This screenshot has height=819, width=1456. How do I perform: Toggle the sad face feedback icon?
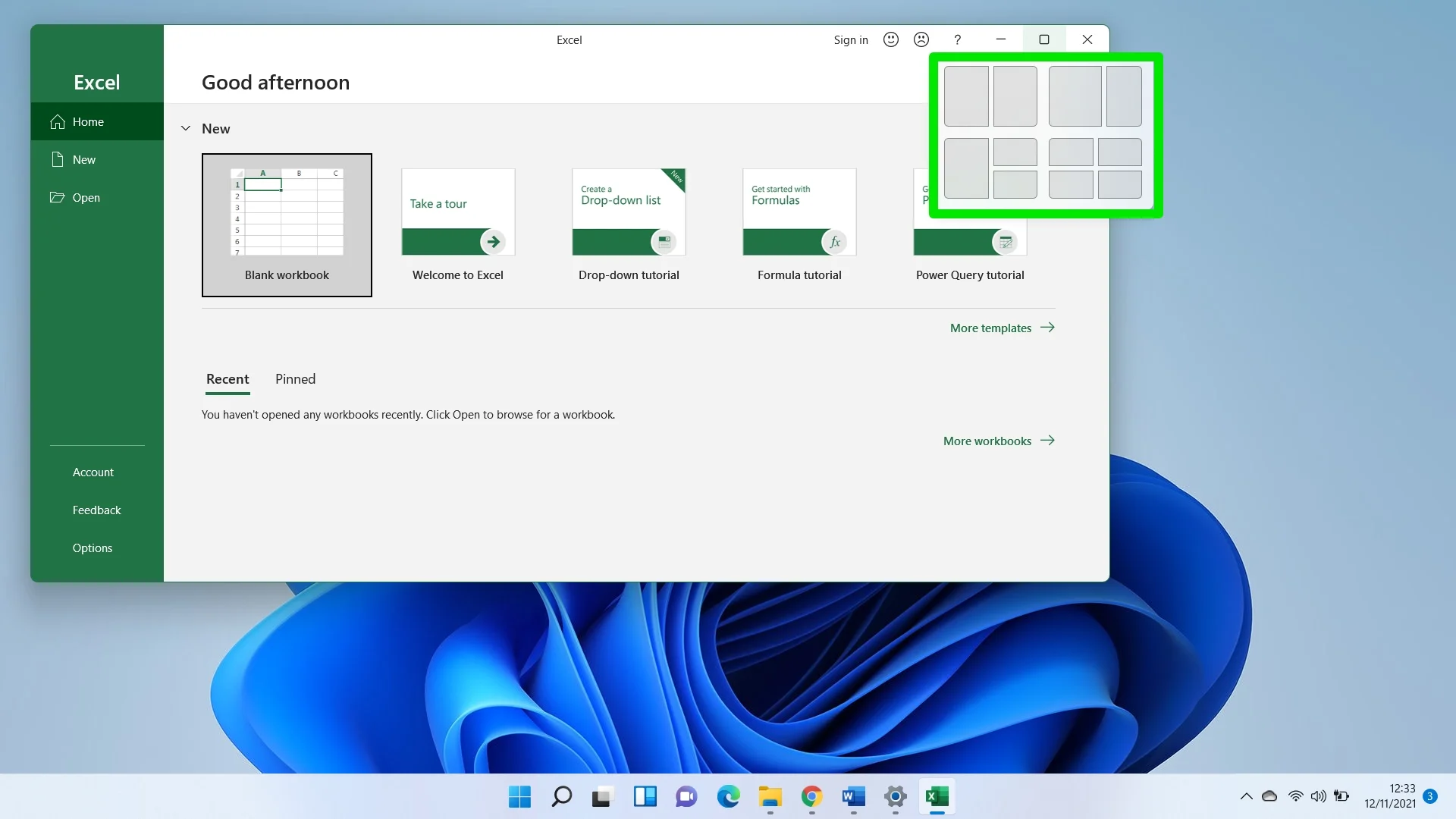point(921,39)
